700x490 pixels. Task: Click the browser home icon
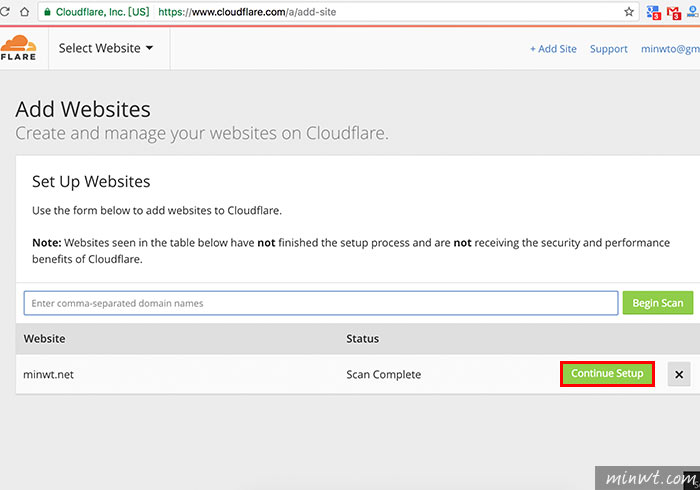click(x=25, y=12)
